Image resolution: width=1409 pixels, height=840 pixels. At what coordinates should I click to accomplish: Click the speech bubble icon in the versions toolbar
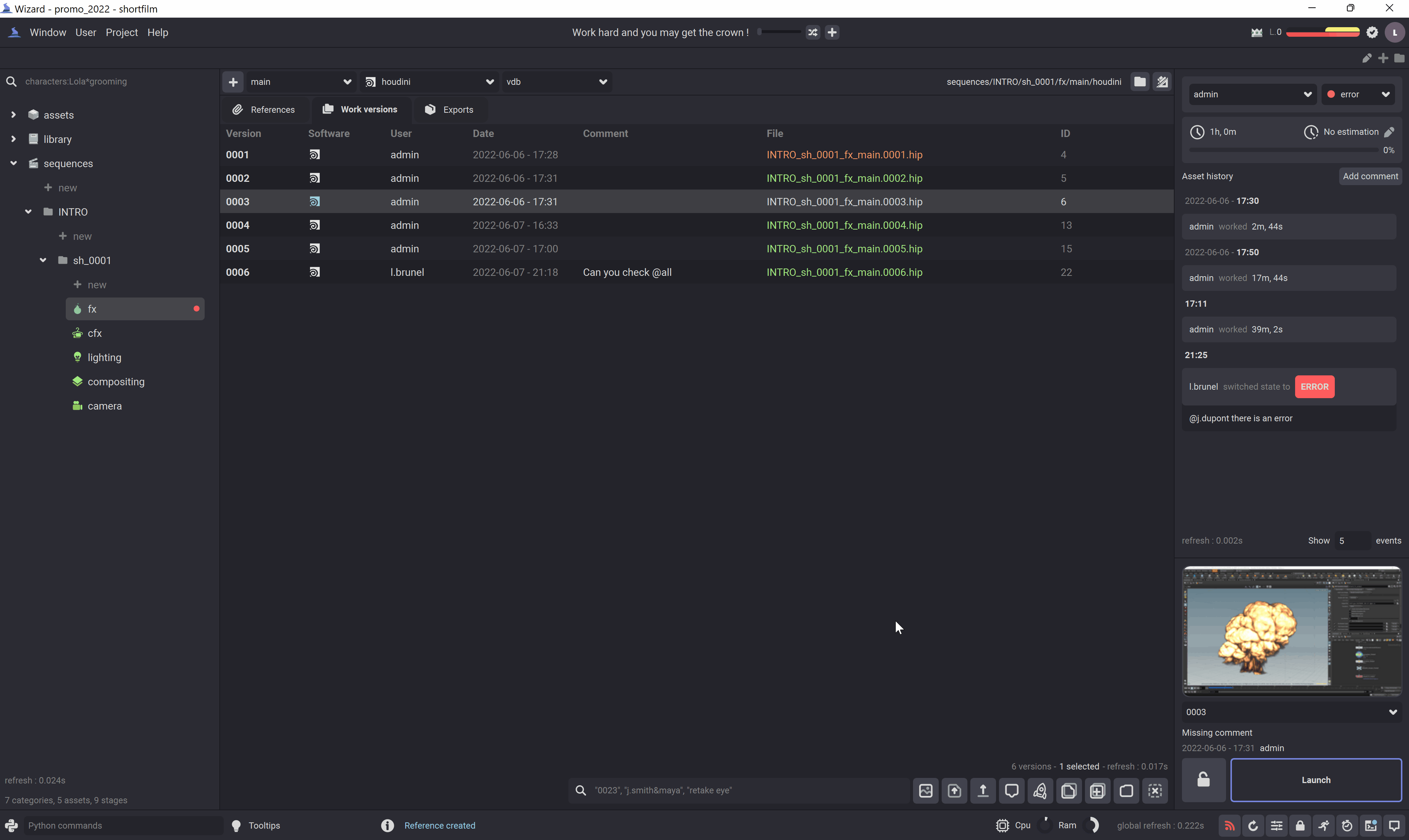1011,791
